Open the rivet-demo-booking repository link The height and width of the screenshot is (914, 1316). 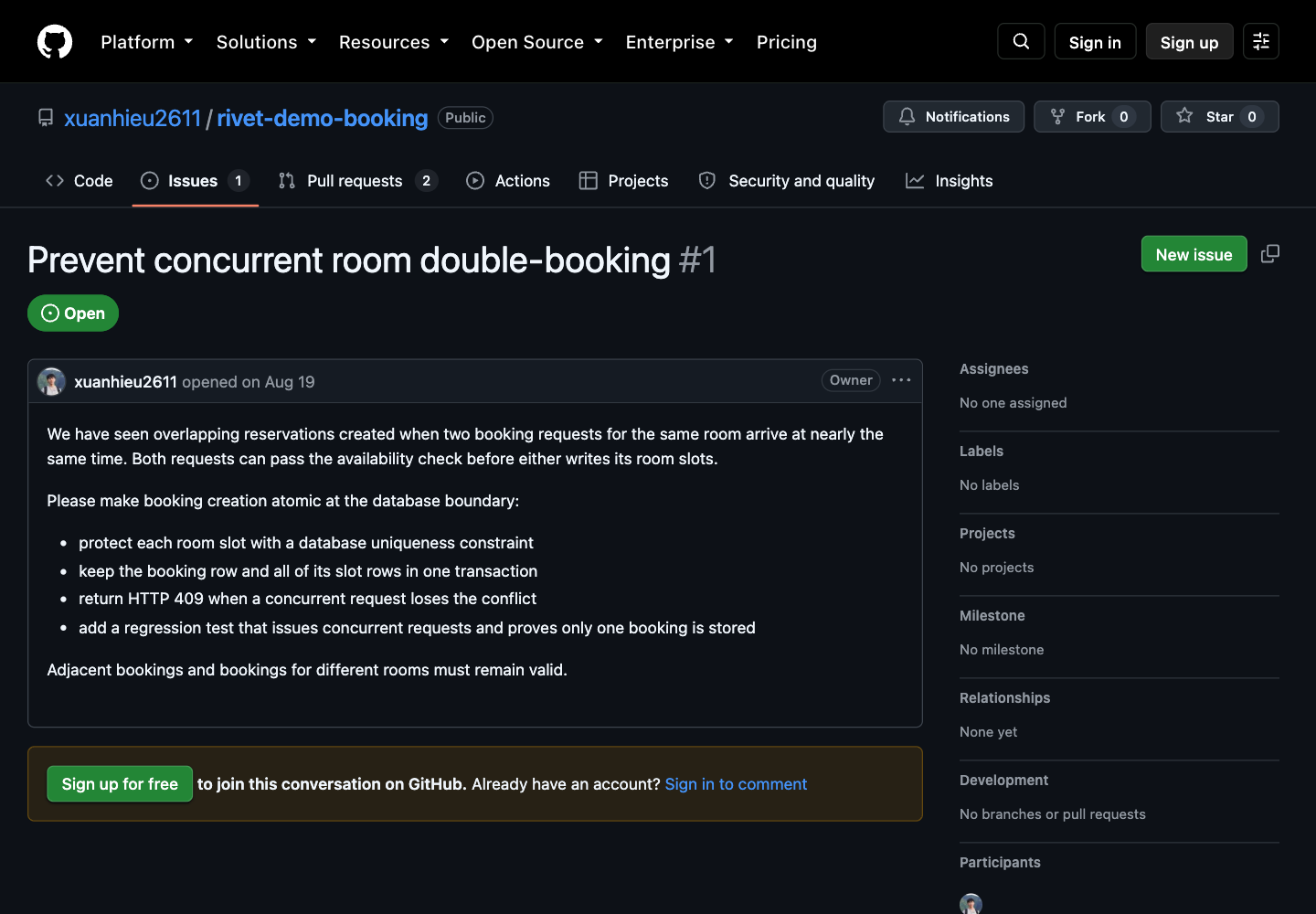[323, 118]
